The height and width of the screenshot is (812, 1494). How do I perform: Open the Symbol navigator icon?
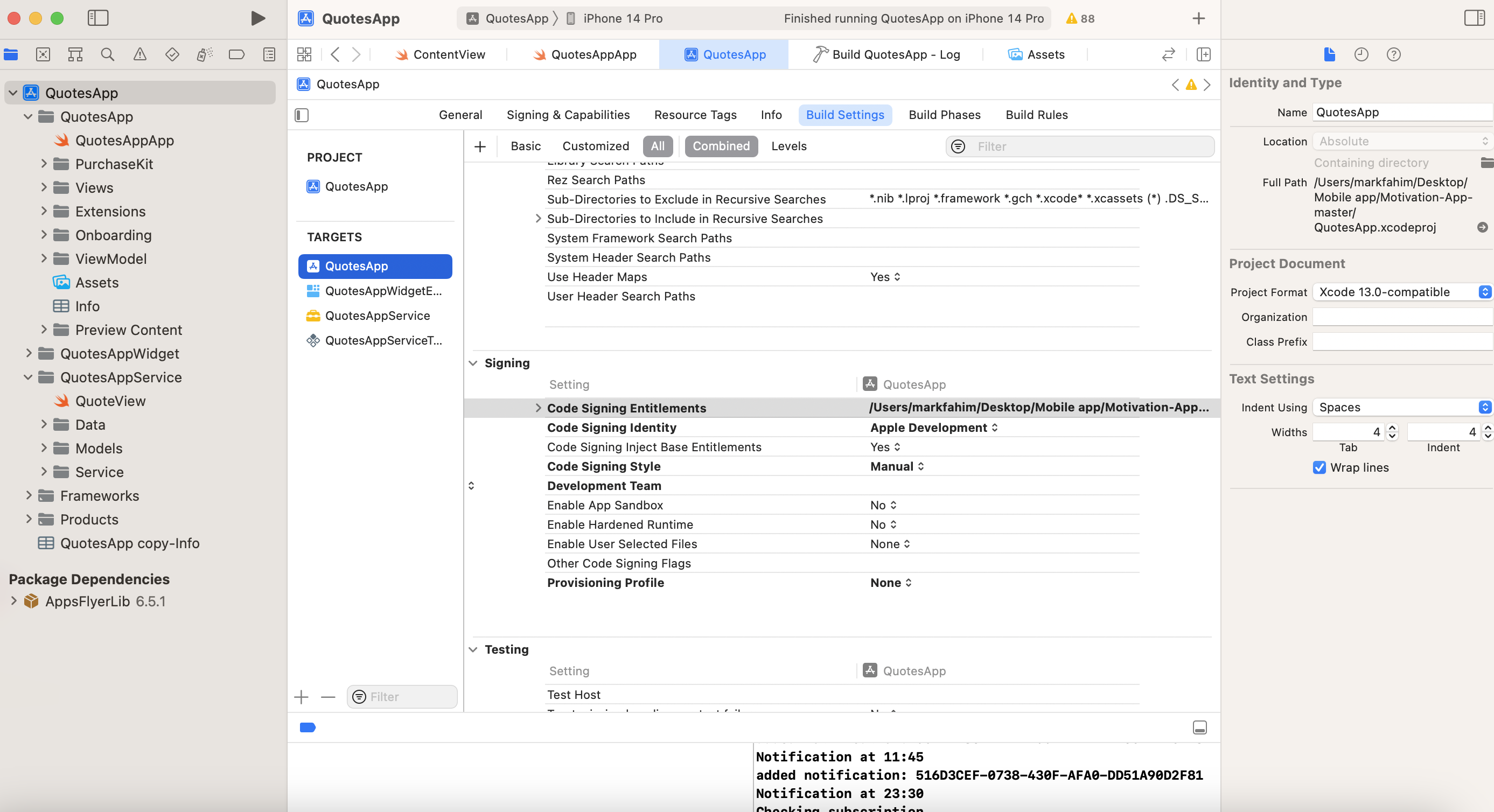tap(75, 54)
